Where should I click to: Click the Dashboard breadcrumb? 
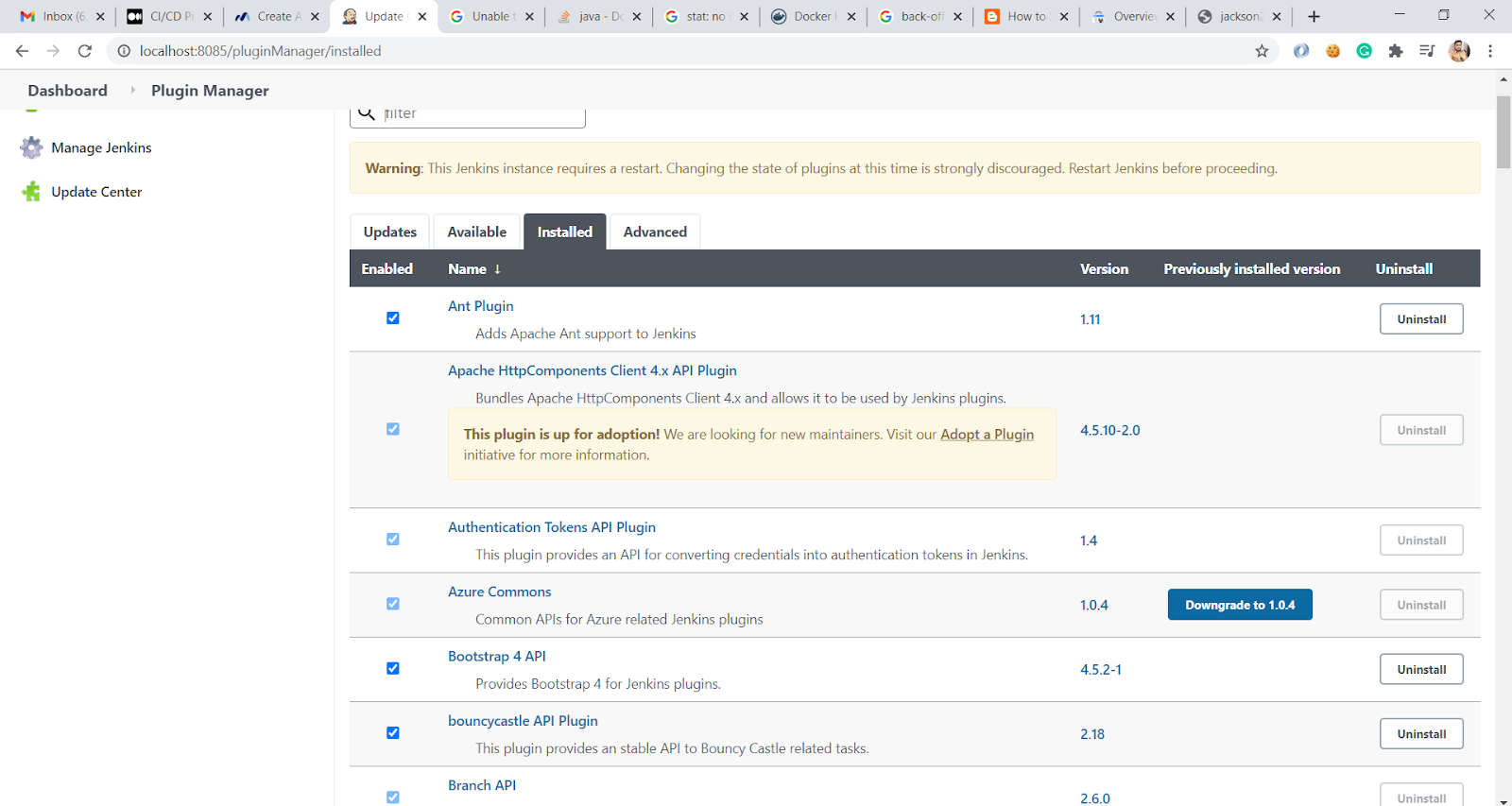pos(68,91)
